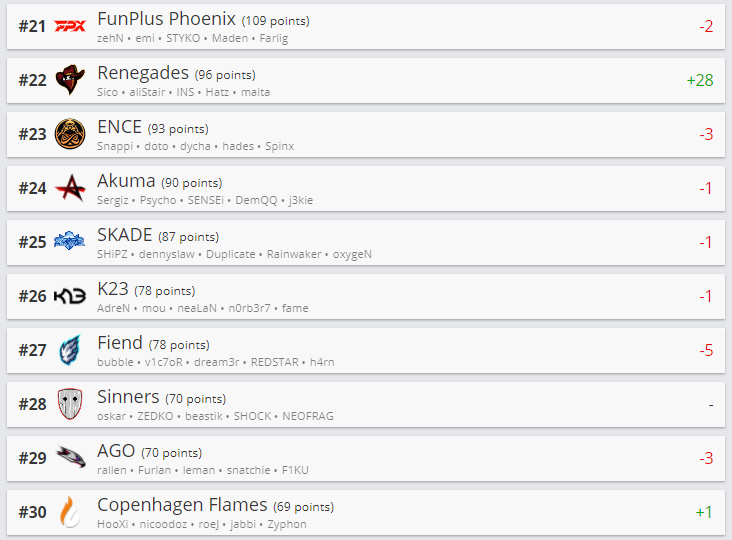Click the FunPlus Phoenix team logo
732x540 pixels.
(70, 26)
